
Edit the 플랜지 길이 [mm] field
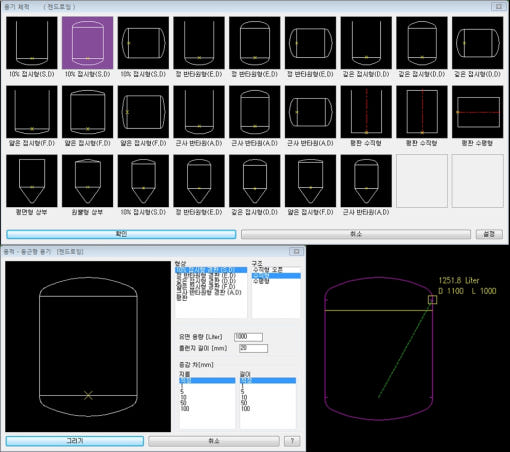[x=253, y=348]
